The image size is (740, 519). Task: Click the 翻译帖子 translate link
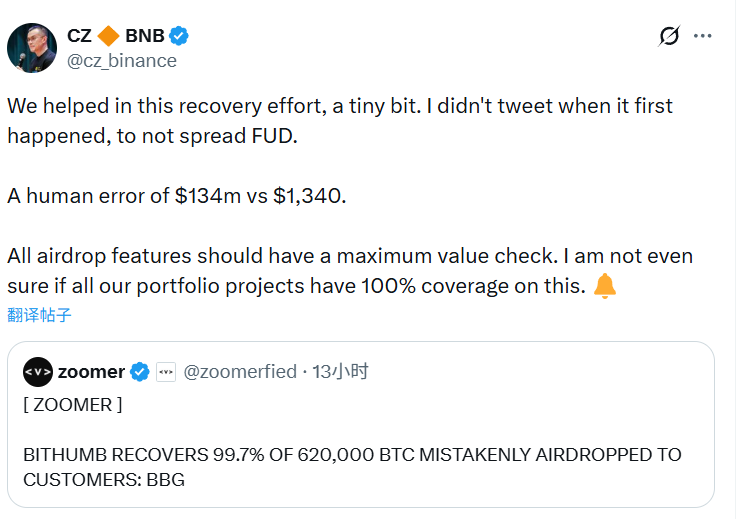[39, 315]
